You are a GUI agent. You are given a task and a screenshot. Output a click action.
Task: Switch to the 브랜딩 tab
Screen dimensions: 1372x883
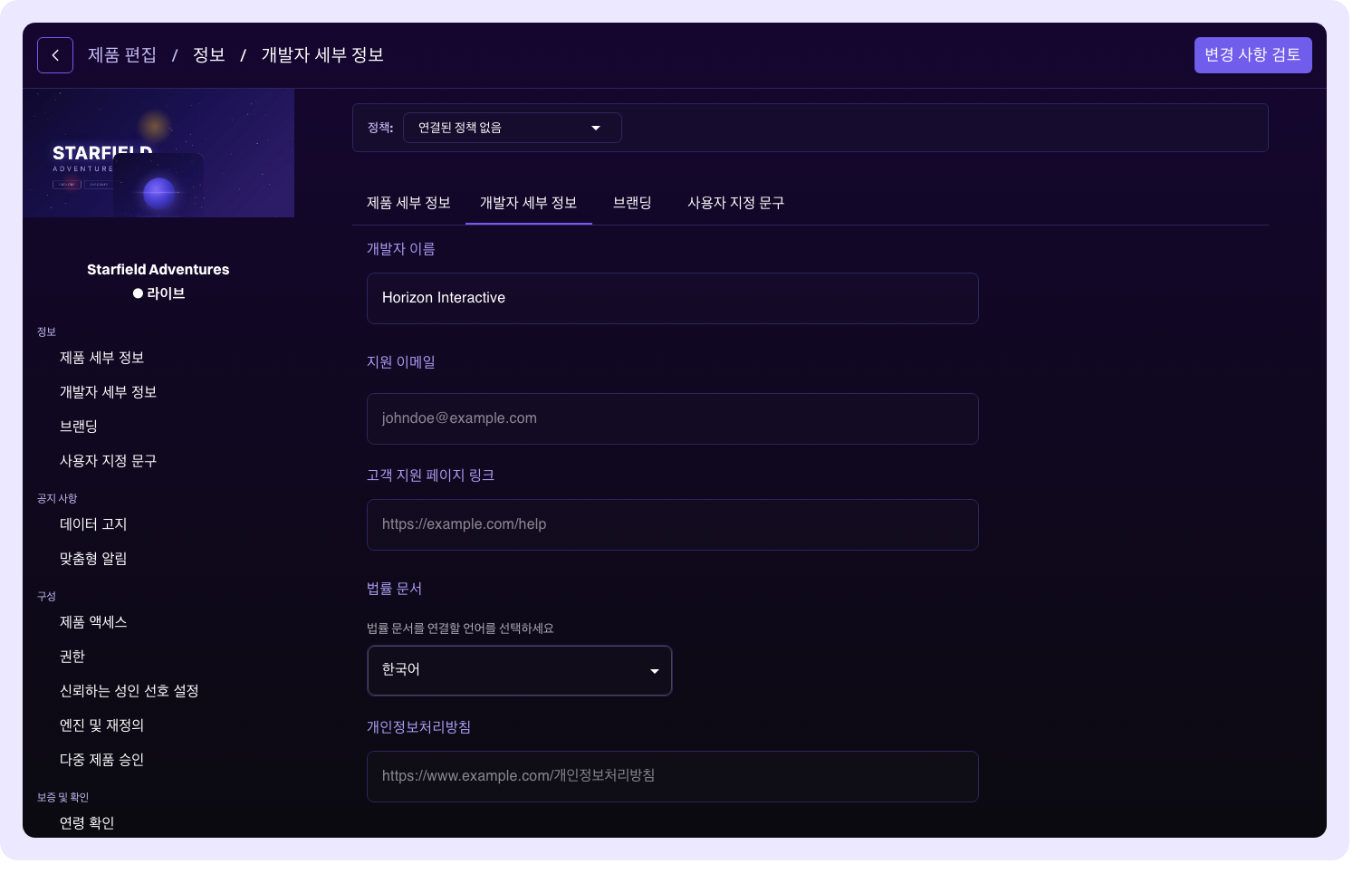coord(632,203)
